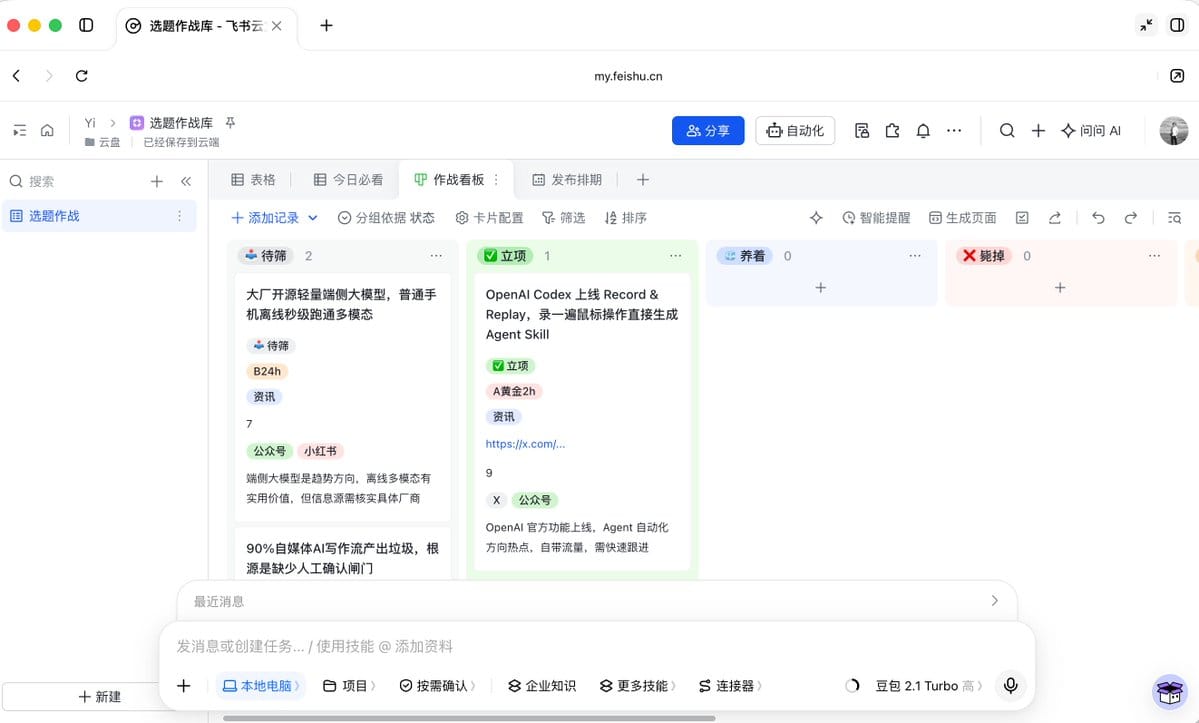Open the 筛选 filter menu
Viewport: 1199px width, 723px height.
click(564, 218)
